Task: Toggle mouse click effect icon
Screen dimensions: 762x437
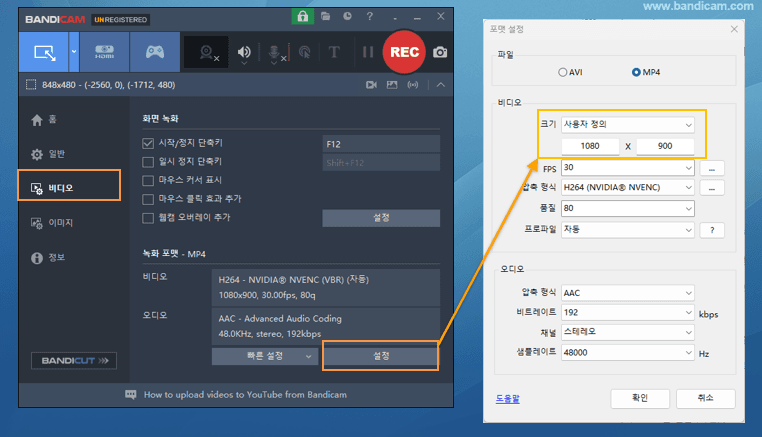Action: (305, 52)
